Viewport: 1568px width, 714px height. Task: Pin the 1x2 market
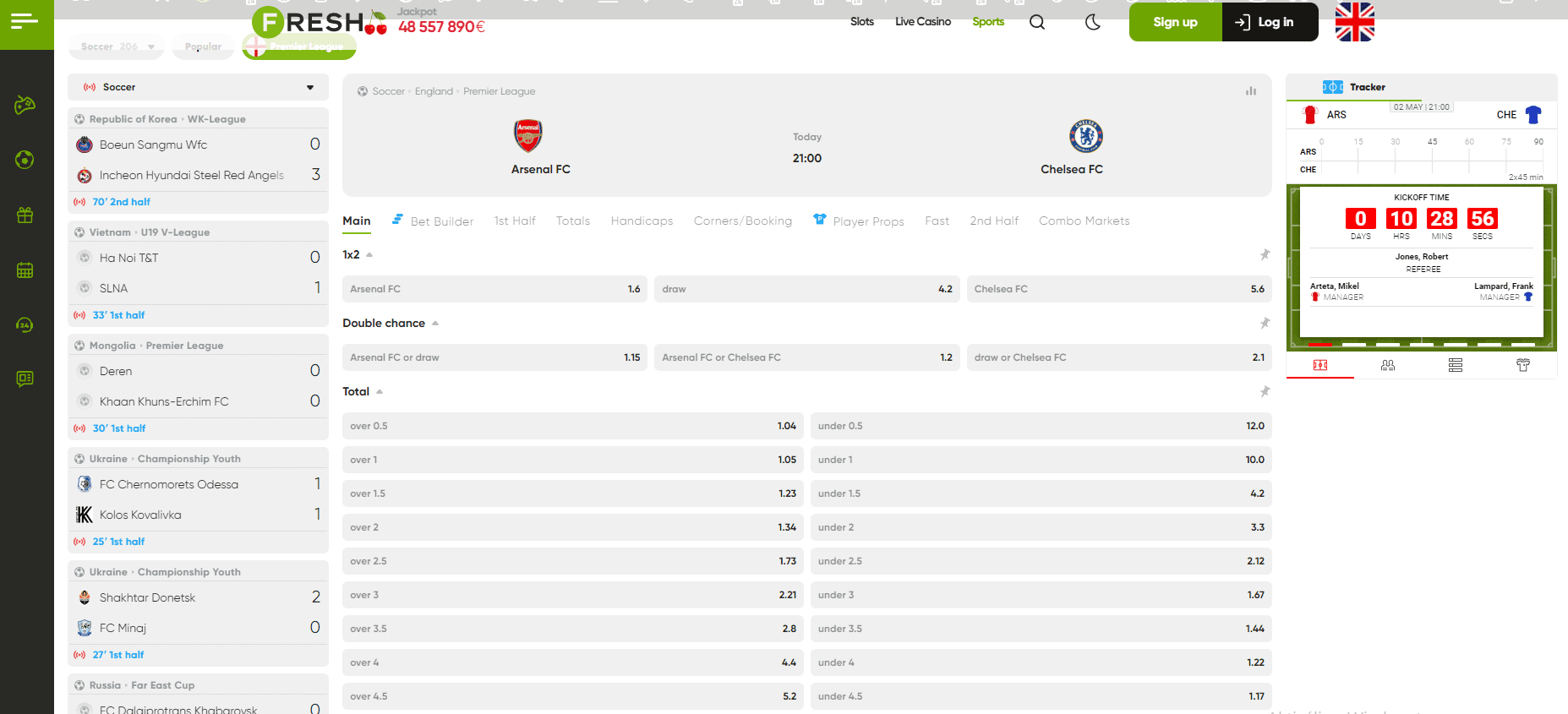tap(1265, 254)
